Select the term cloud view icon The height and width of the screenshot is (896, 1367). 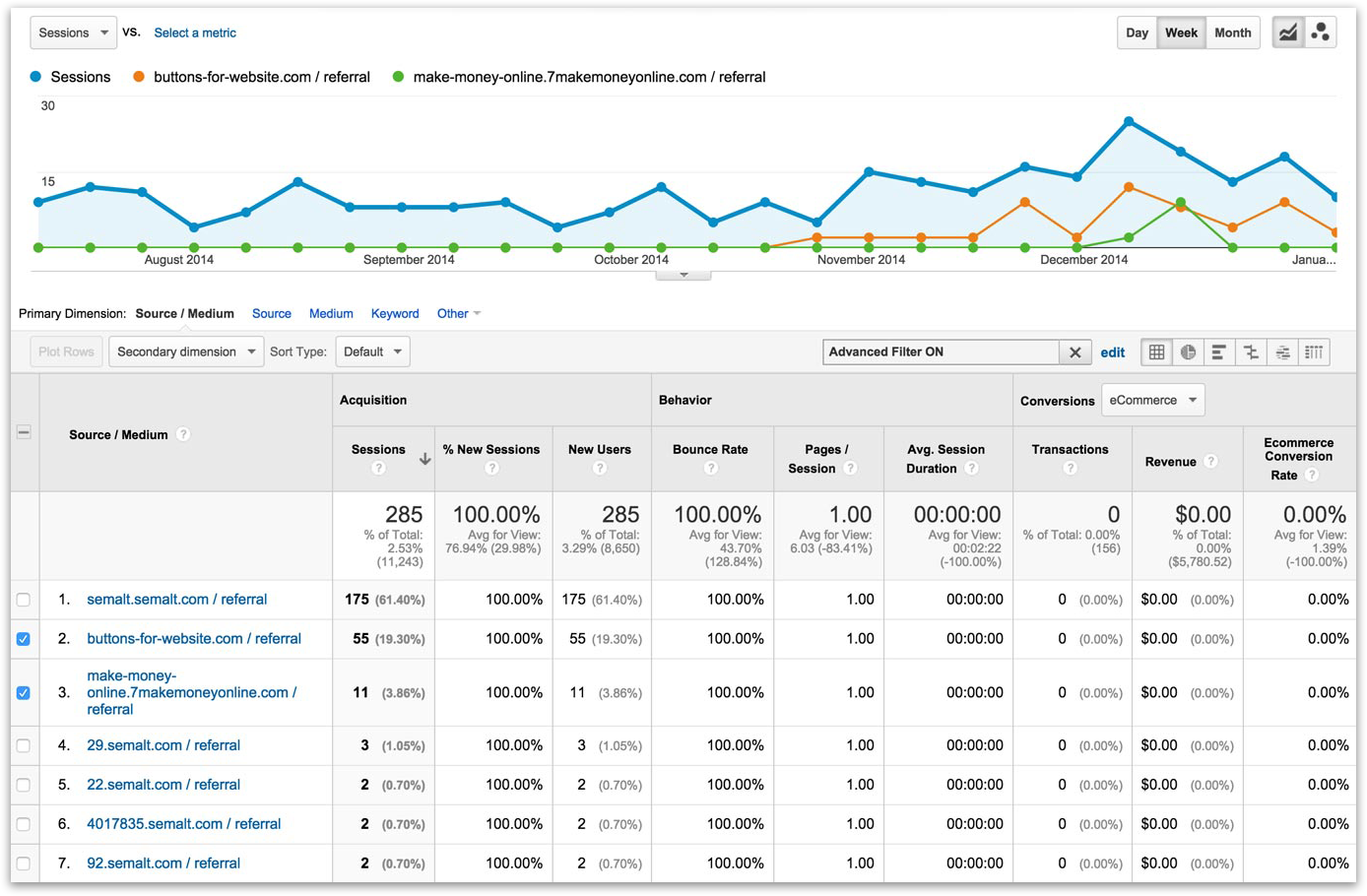(1282, 352)
